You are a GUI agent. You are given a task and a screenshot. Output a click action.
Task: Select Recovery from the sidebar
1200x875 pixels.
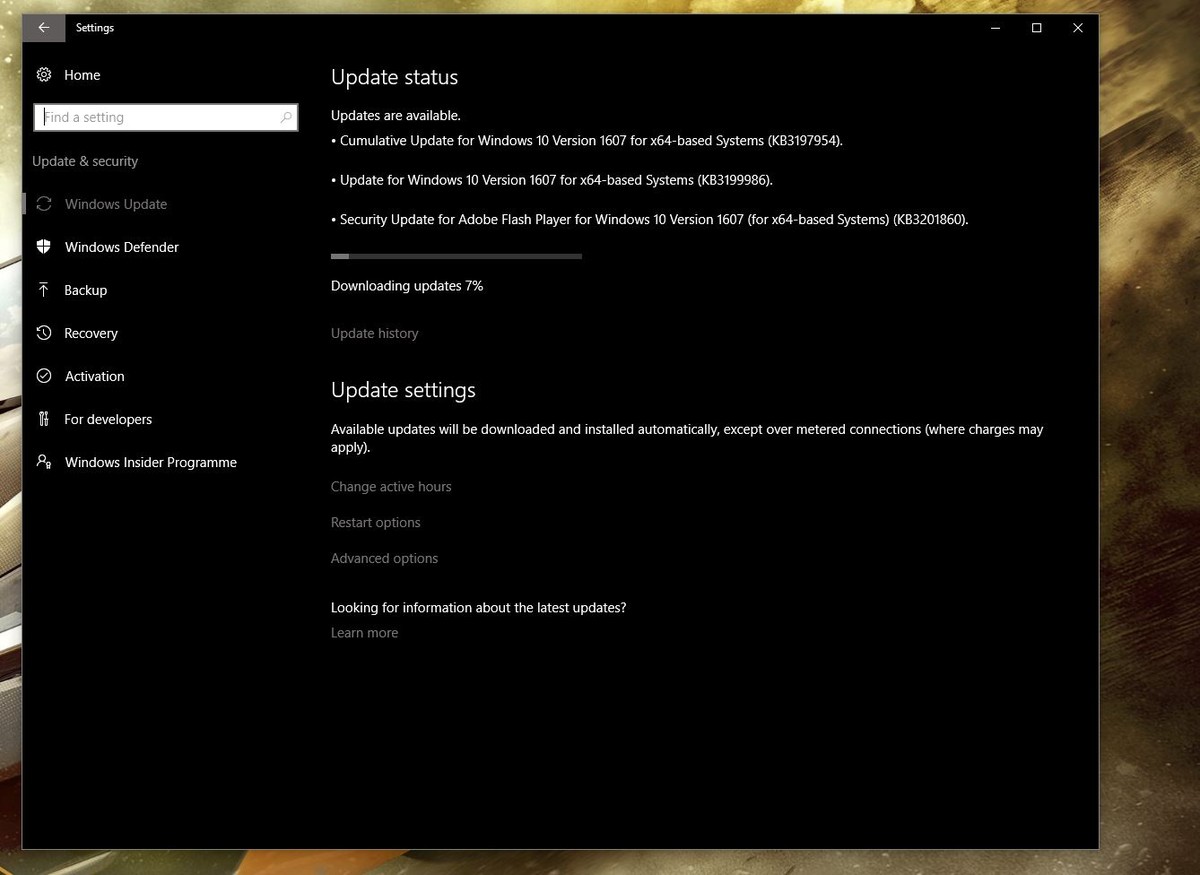(x=91, y=333)
